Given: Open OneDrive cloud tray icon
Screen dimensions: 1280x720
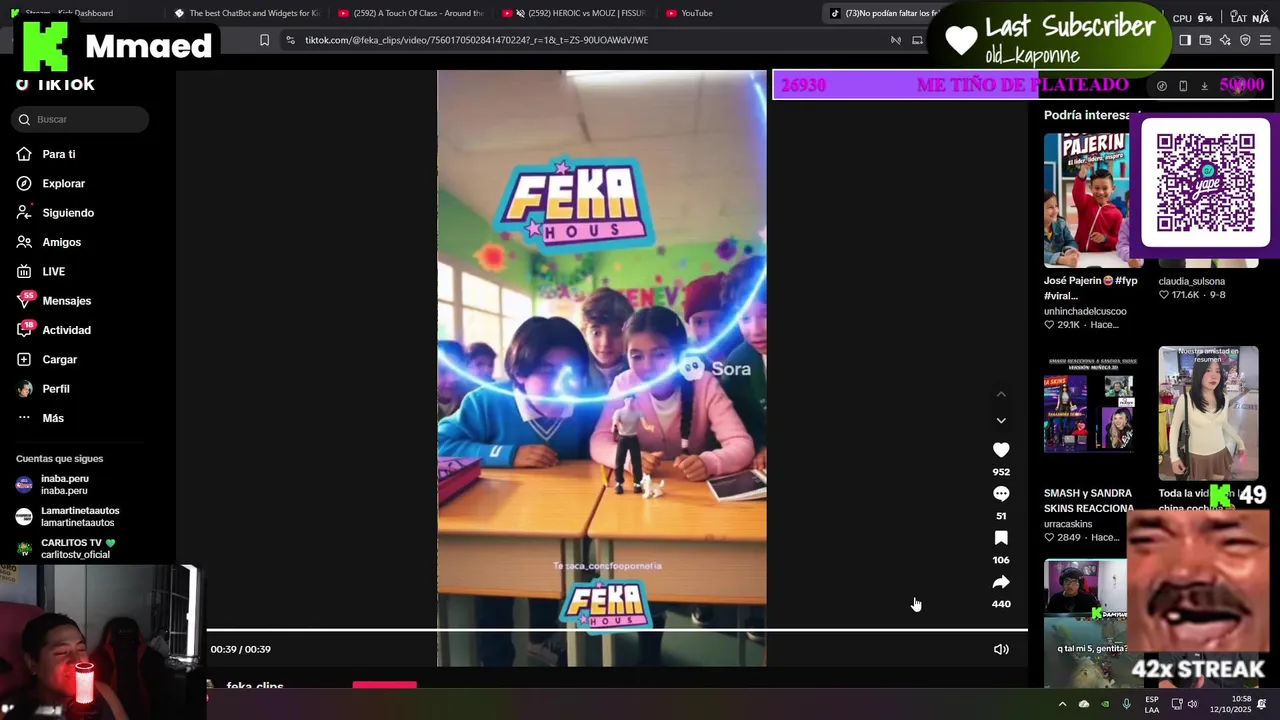Looking at the screenshot, I should tap(1083, 704).
